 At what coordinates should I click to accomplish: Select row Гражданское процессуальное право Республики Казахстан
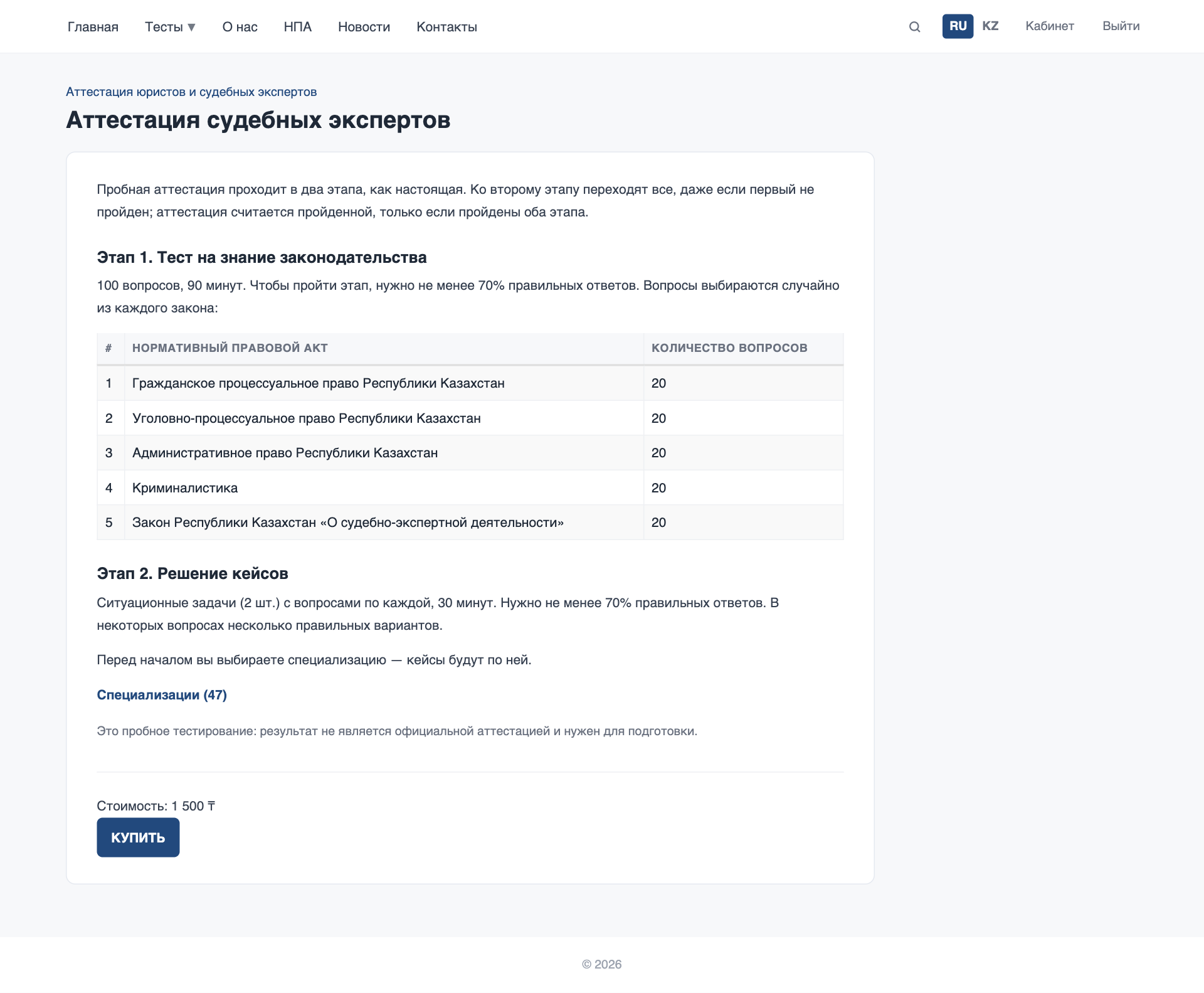[x=470, y=383]
